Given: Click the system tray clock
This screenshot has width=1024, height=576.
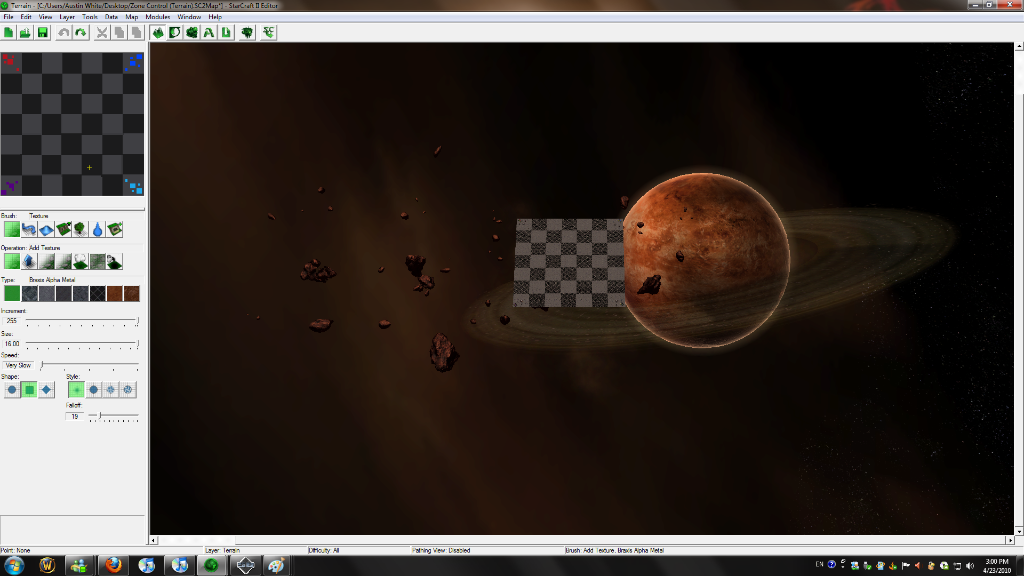Looking at the screenshot, I should pos(997,566).
